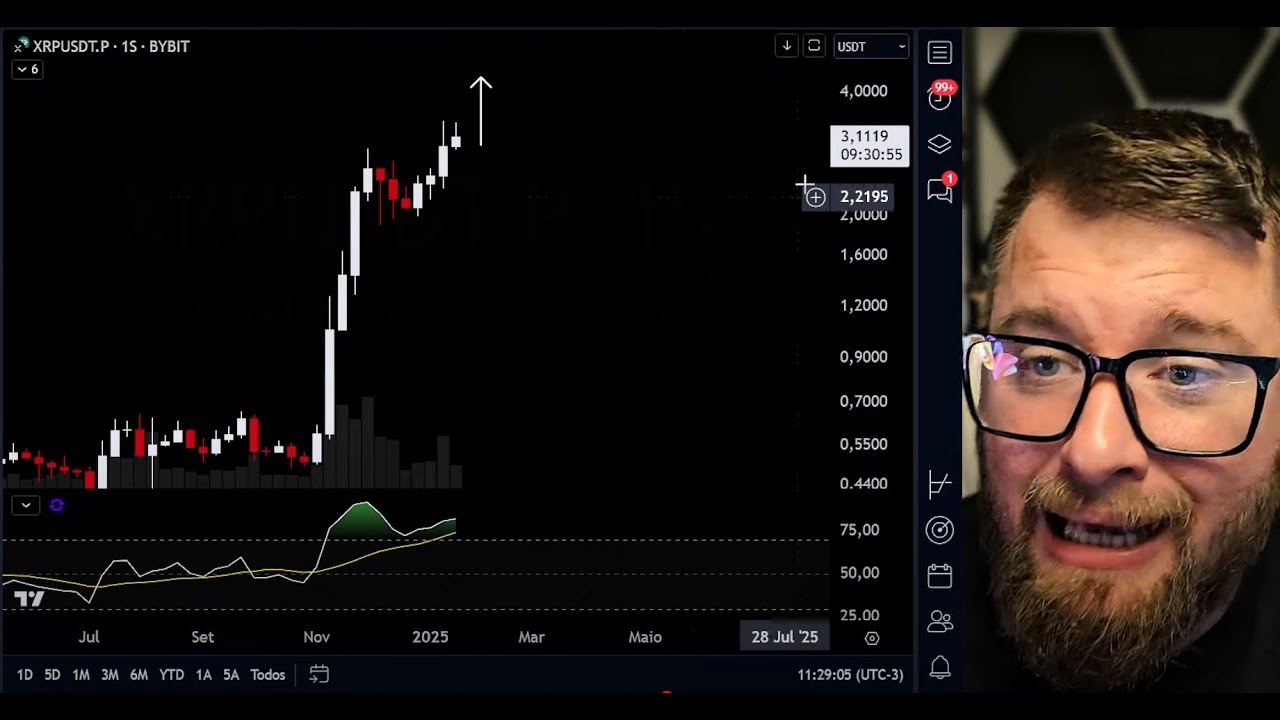
Task: Open the notifications bell icon
Action: coord(939,667)
